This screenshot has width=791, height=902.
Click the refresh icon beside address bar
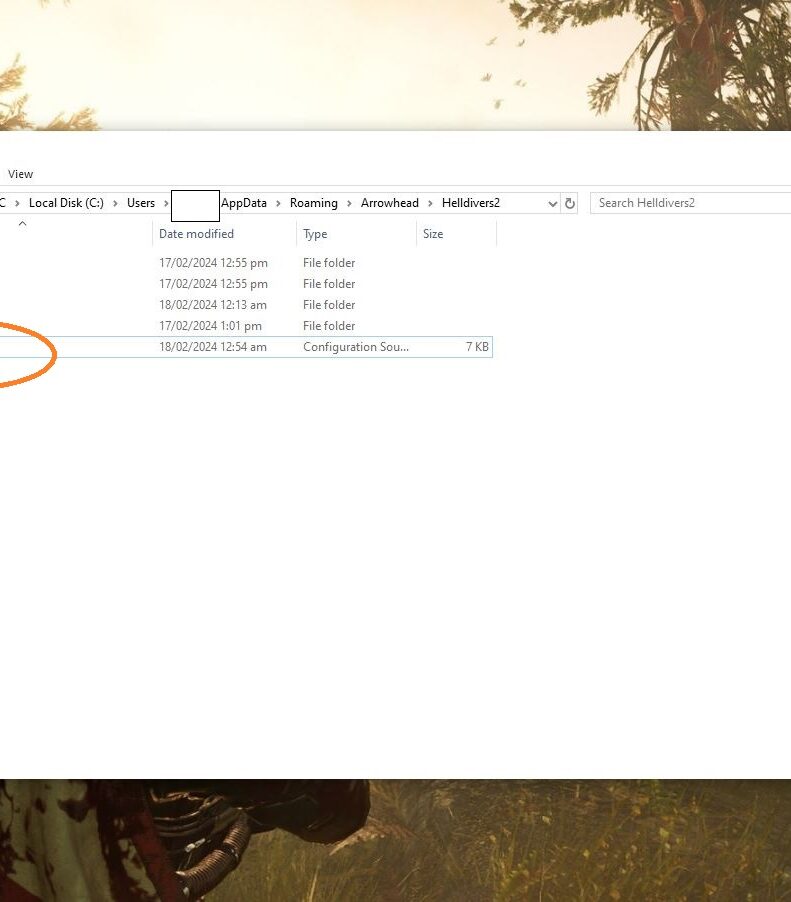[570, 203]
